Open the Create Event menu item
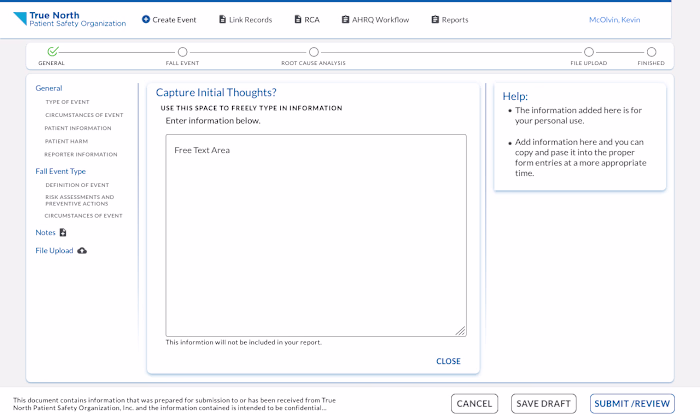 click(169, 20)
